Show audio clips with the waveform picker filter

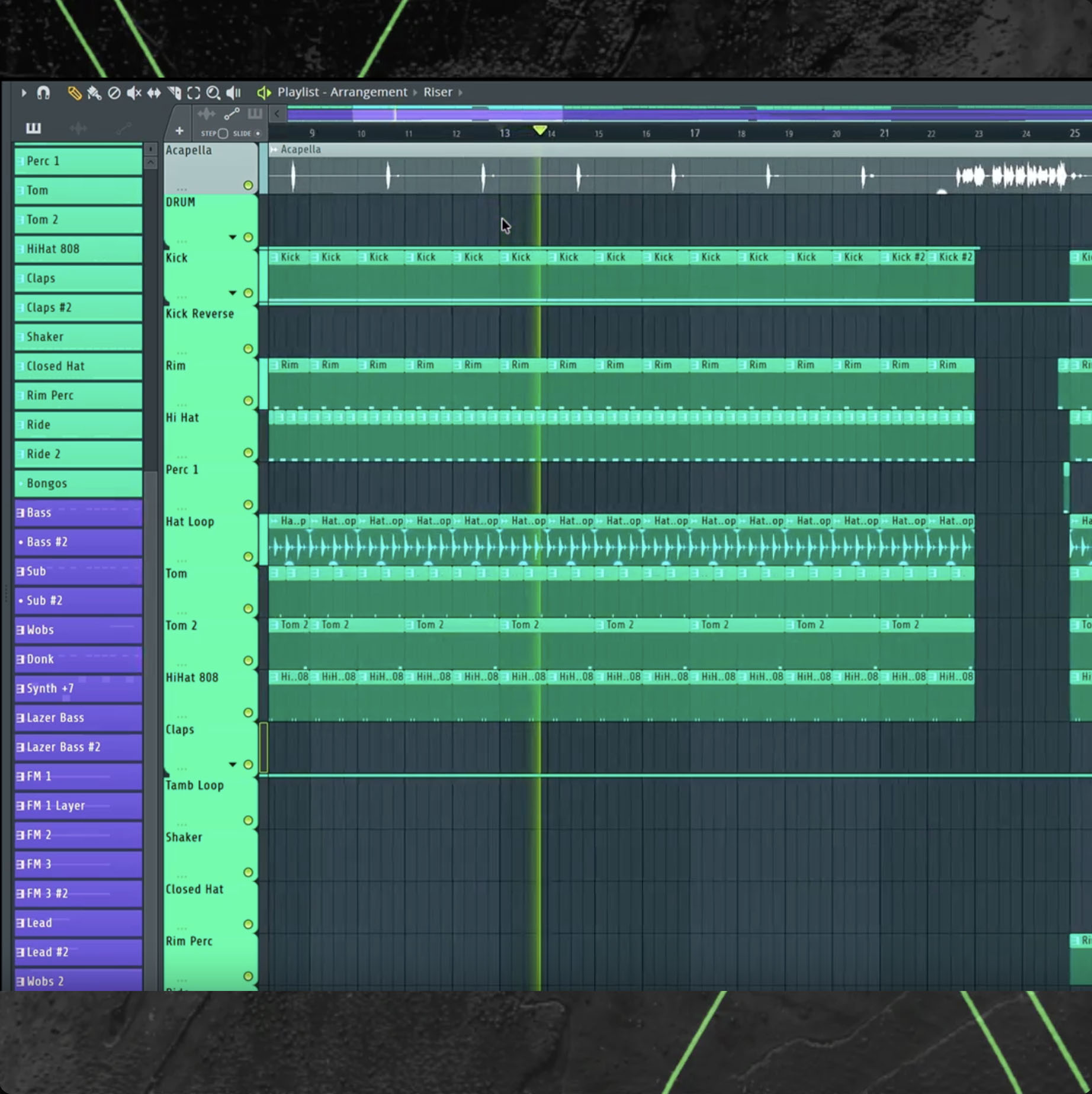click(78, 128)
